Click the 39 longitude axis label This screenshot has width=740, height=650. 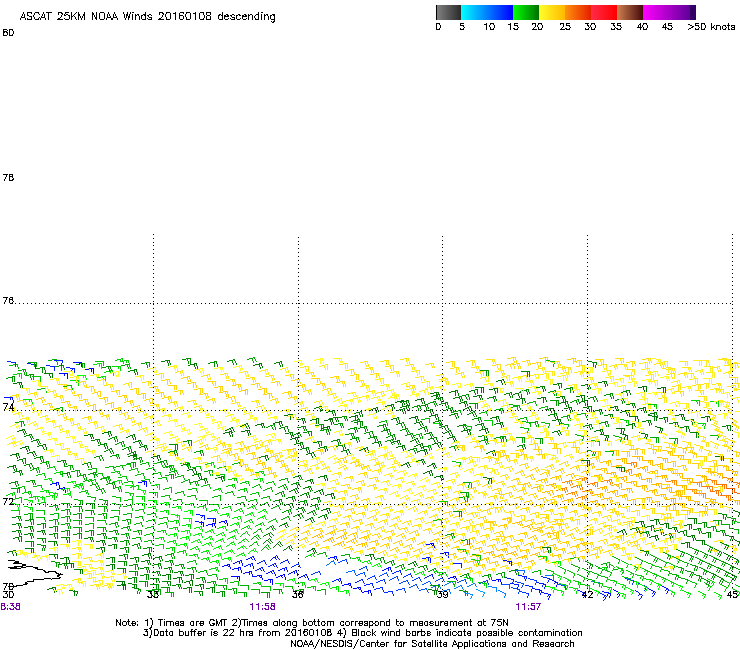pos(442,595)
